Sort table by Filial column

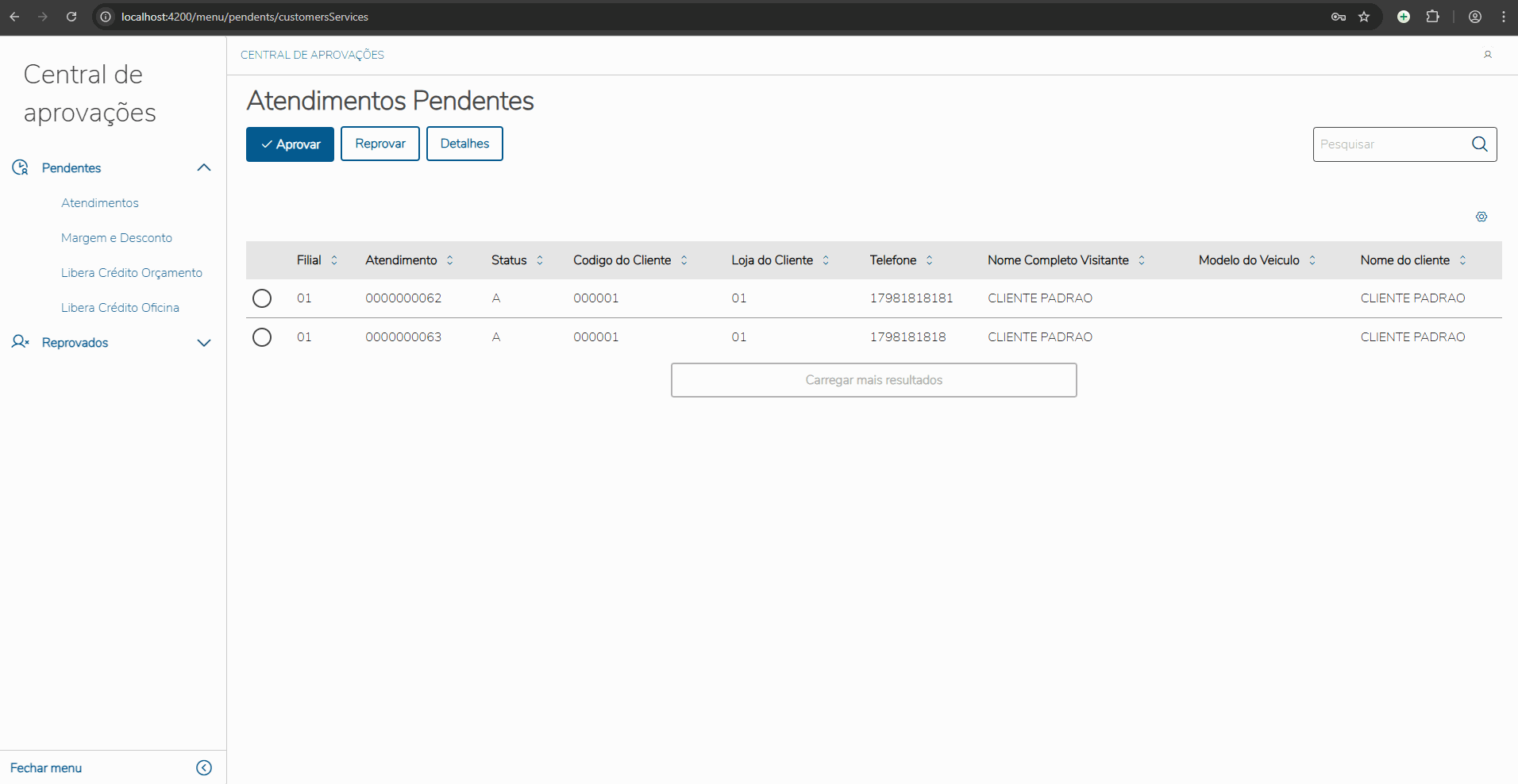point(334,260)
